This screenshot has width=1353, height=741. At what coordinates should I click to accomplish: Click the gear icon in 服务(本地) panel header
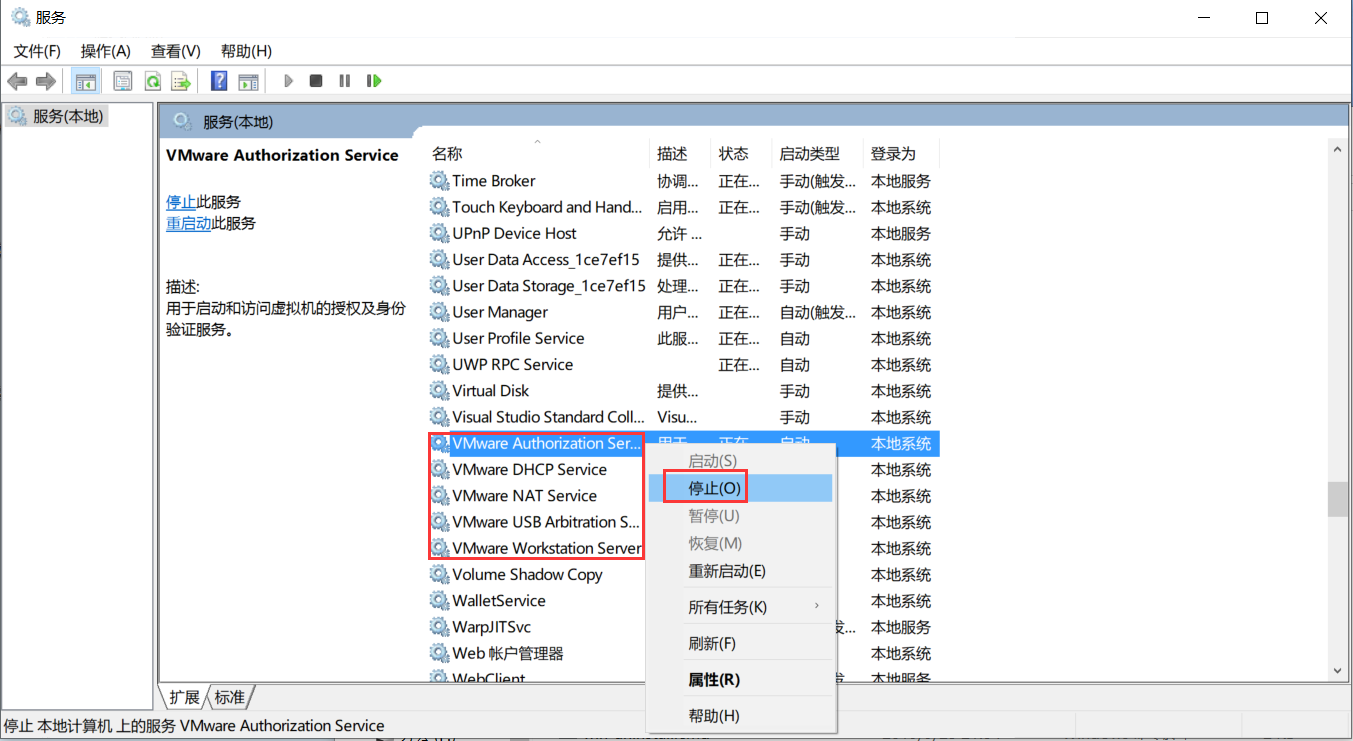coord(182,121)
